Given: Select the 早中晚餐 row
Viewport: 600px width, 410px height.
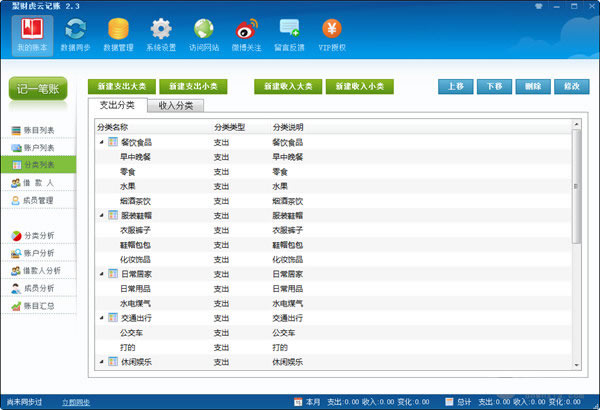Looking at the screenshot, I should 333,157.
